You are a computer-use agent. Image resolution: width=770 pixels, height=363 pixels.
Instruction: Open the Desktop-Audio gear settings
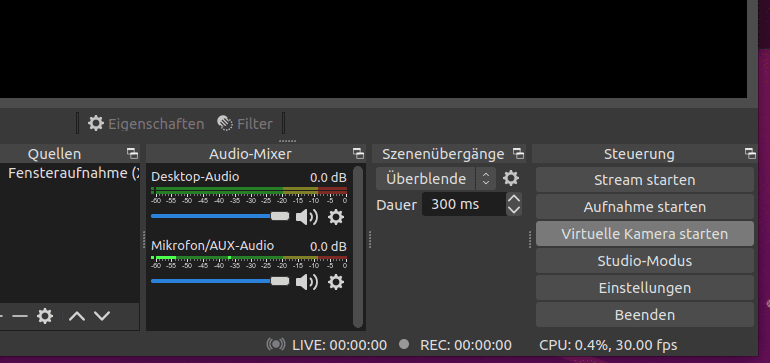coord(336,217)
